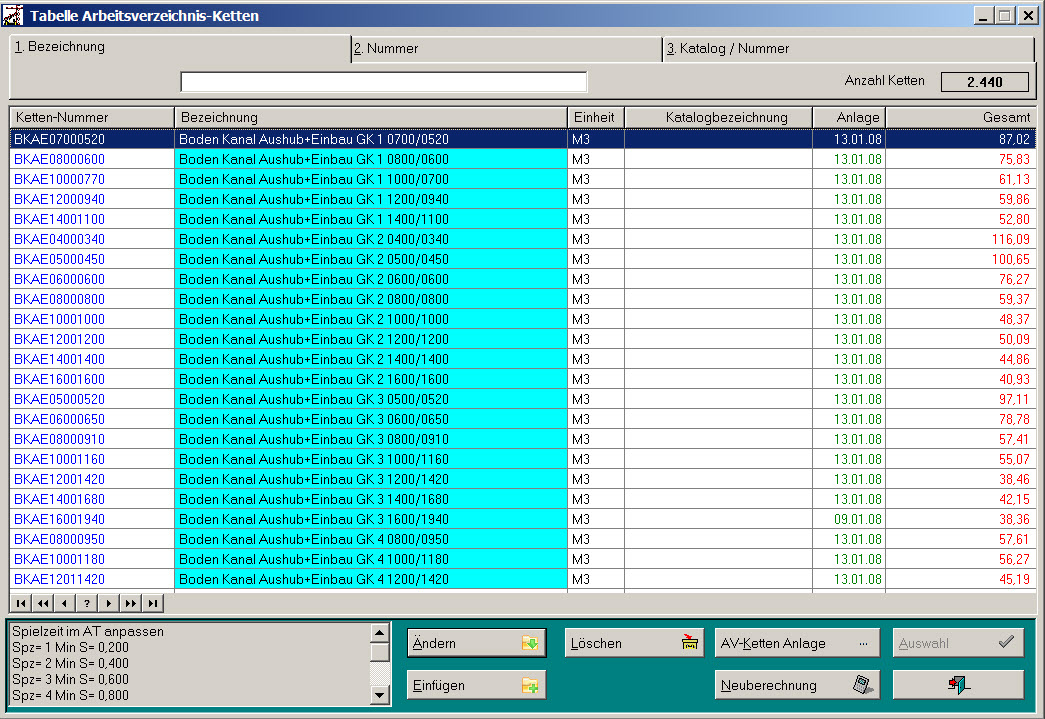Sort by the Gesamt column header
The height and width of the screenshot is (719, 1045).
[x=960, y=118]
